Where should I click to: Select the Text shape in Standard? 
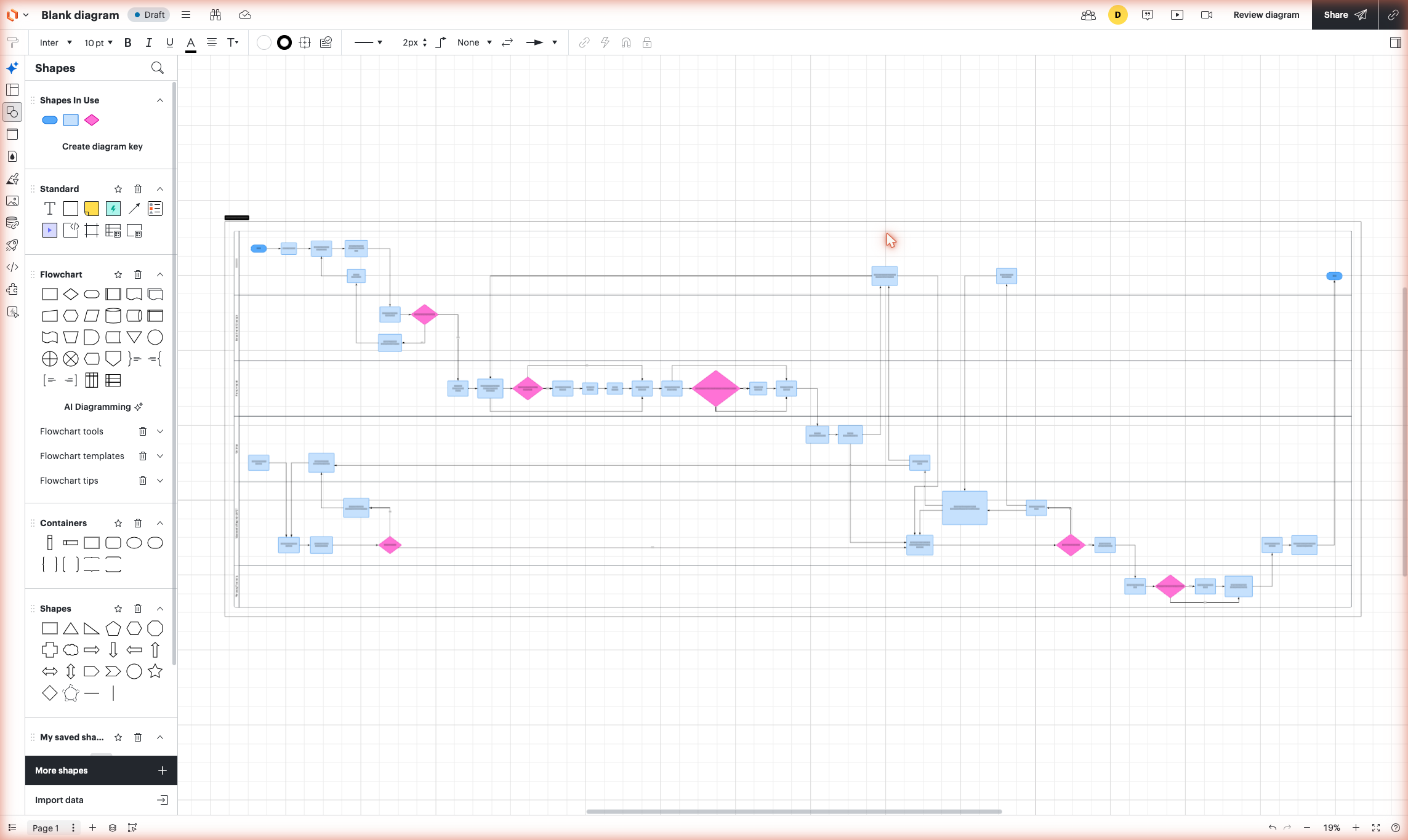[x=50, y=209]
